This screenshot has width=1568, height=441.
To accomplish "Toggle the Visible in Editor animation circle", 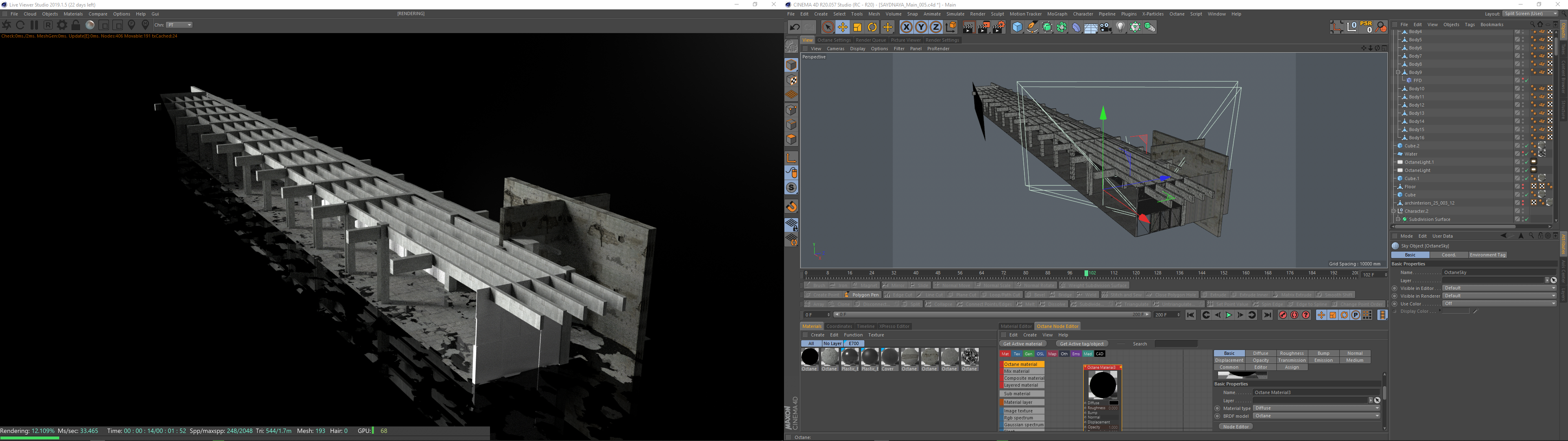I will [1394, 288].
